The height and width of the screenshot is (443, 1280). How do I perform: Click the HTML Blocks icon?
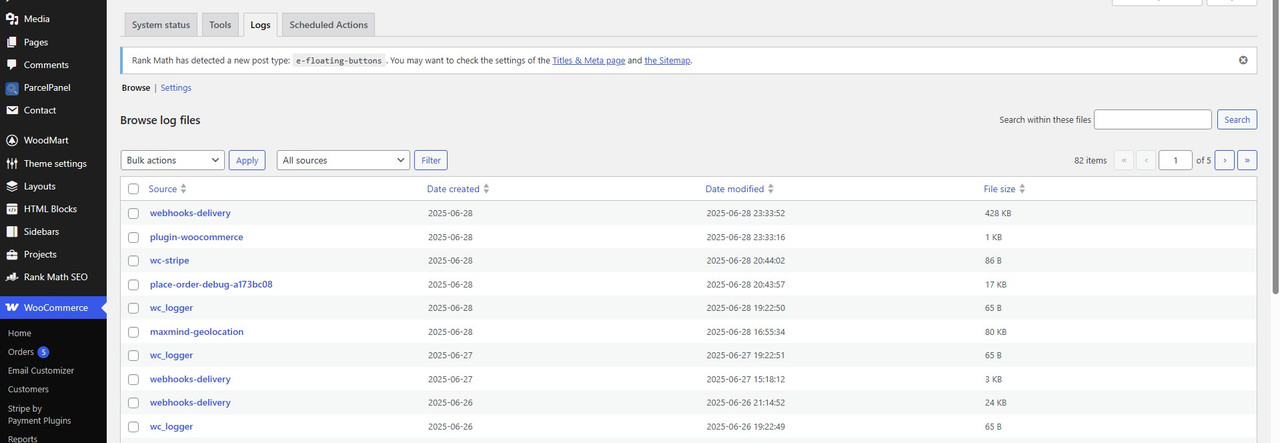tap(12, 209)
